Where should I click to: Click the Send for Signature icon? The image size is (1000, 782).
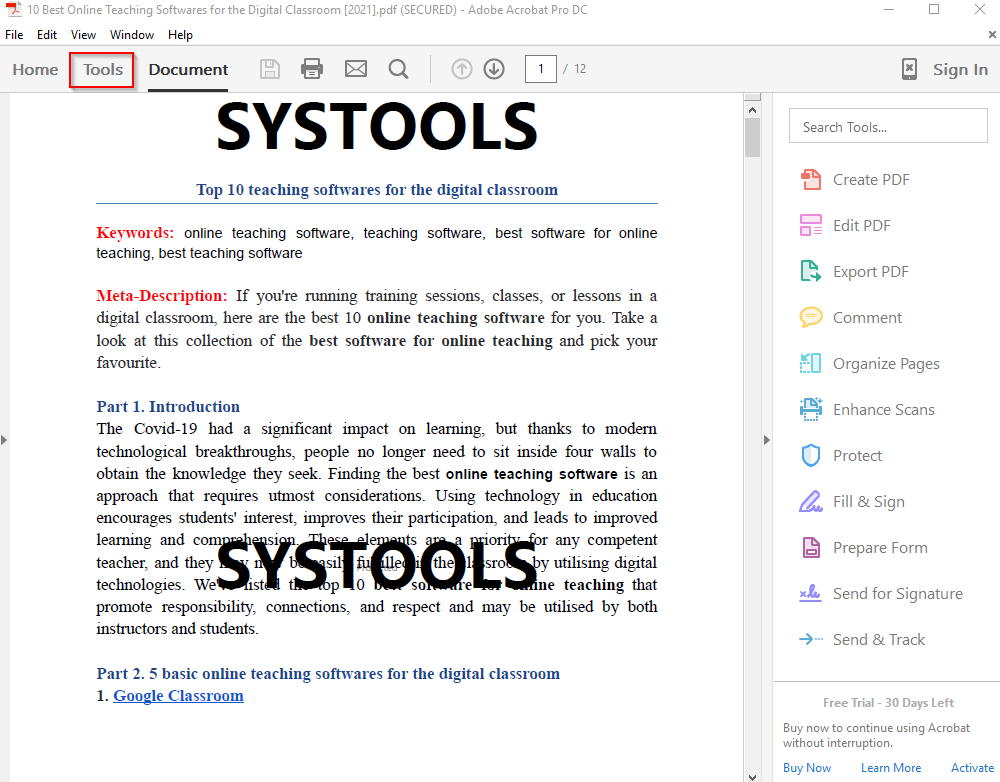click(811, 593)
